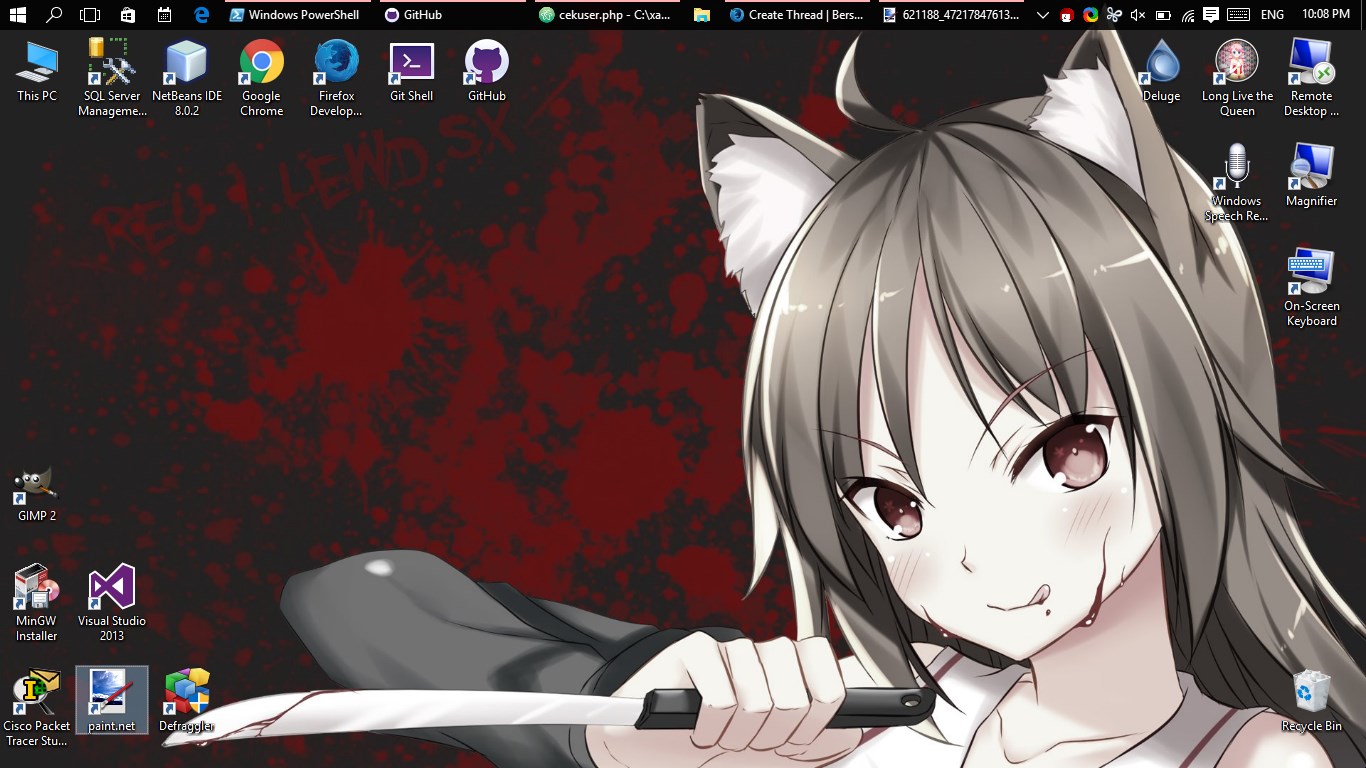Open Task View from the taskbar
Image resolution: width=1366 pixels, height=768 pixels.
click(90, 15)
